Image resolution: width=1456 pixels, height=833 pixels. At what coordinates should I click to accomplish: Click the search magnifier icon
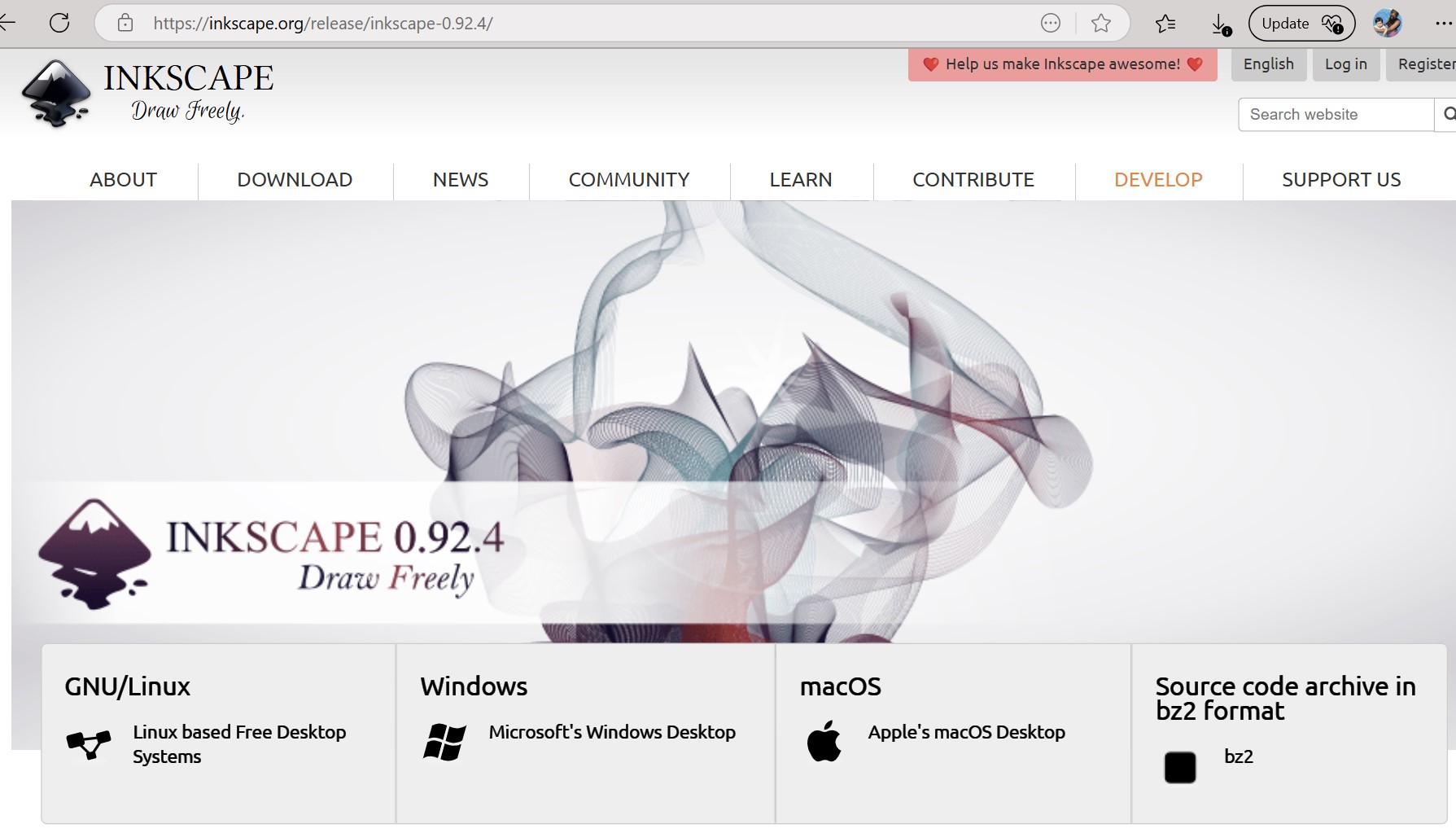pyautogui.click(x=1447, y=114)
